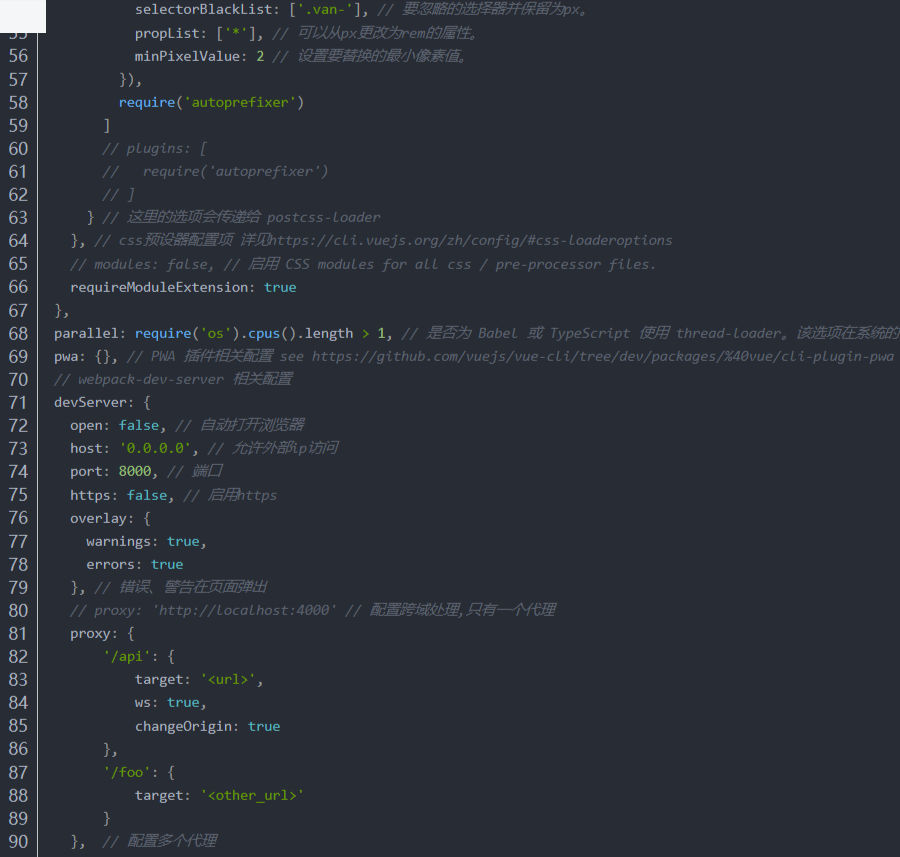The image size is (900, 857).
Task: Click the localhost:4000 URL in the proxy comment
Action: pos(244,610)
